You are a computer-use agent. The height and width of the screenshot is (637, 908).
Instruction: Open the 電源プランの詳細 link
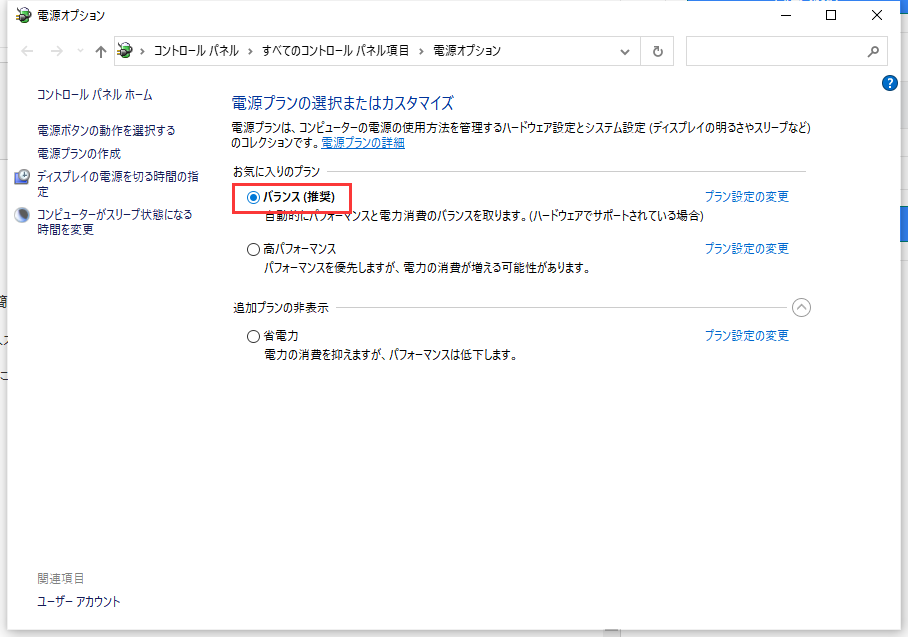click(x=363, y=143)
